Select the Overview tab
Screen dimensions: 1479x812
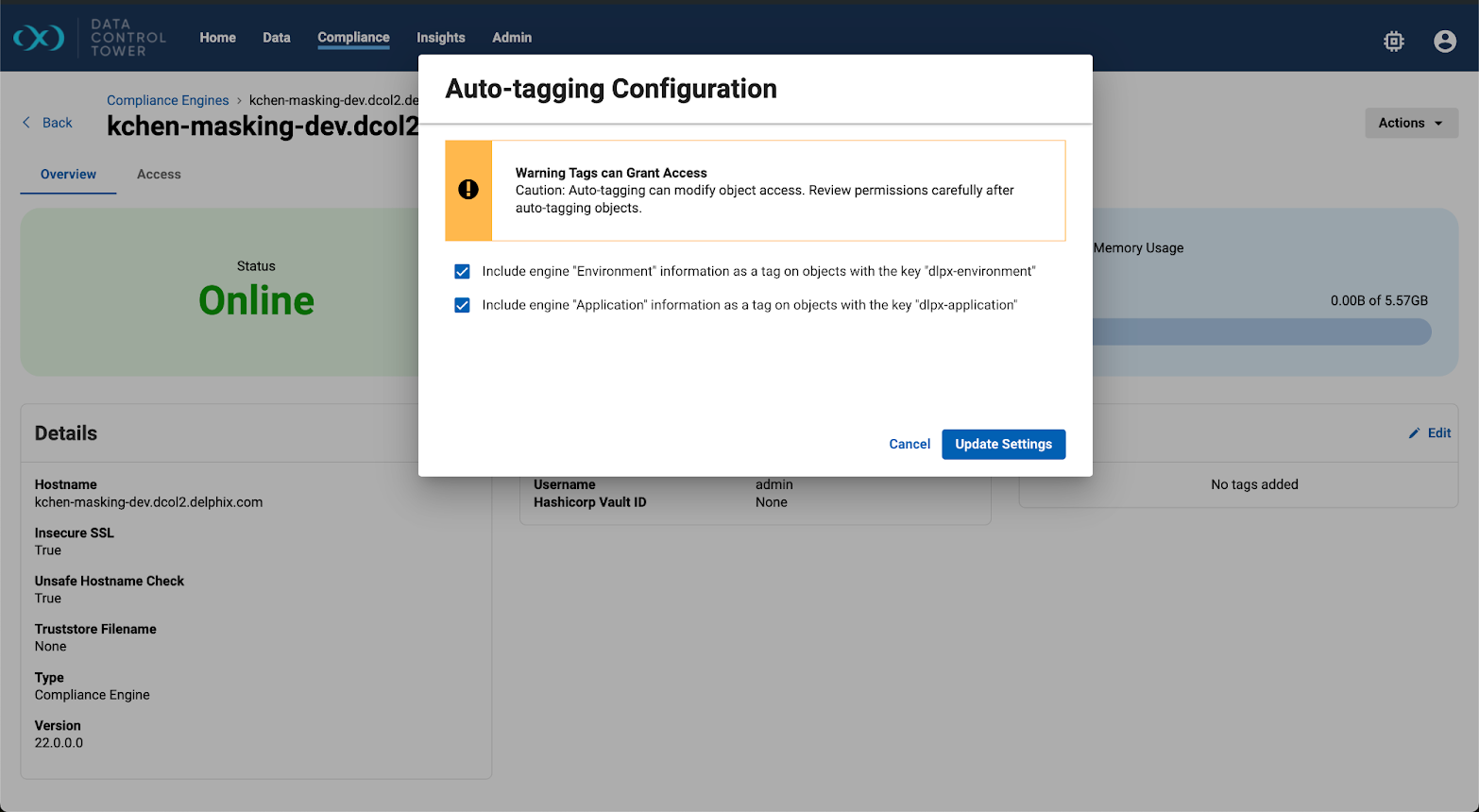click(x=68, y=175)
